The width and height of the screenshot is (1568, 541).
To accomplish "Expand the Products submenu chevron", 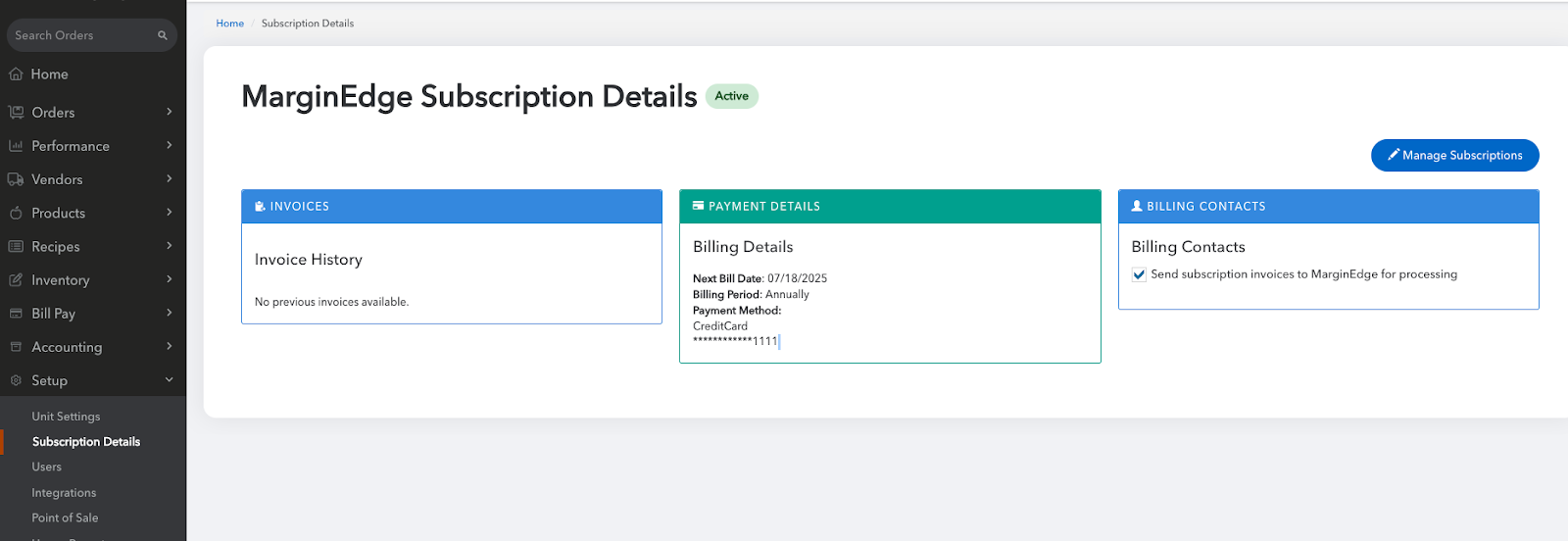I will click(x=170, y=212).
